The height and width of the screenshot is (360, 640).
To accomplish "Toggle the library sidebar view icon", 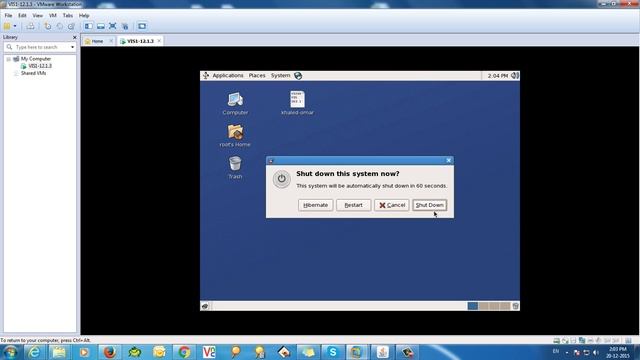I will 89,26.
